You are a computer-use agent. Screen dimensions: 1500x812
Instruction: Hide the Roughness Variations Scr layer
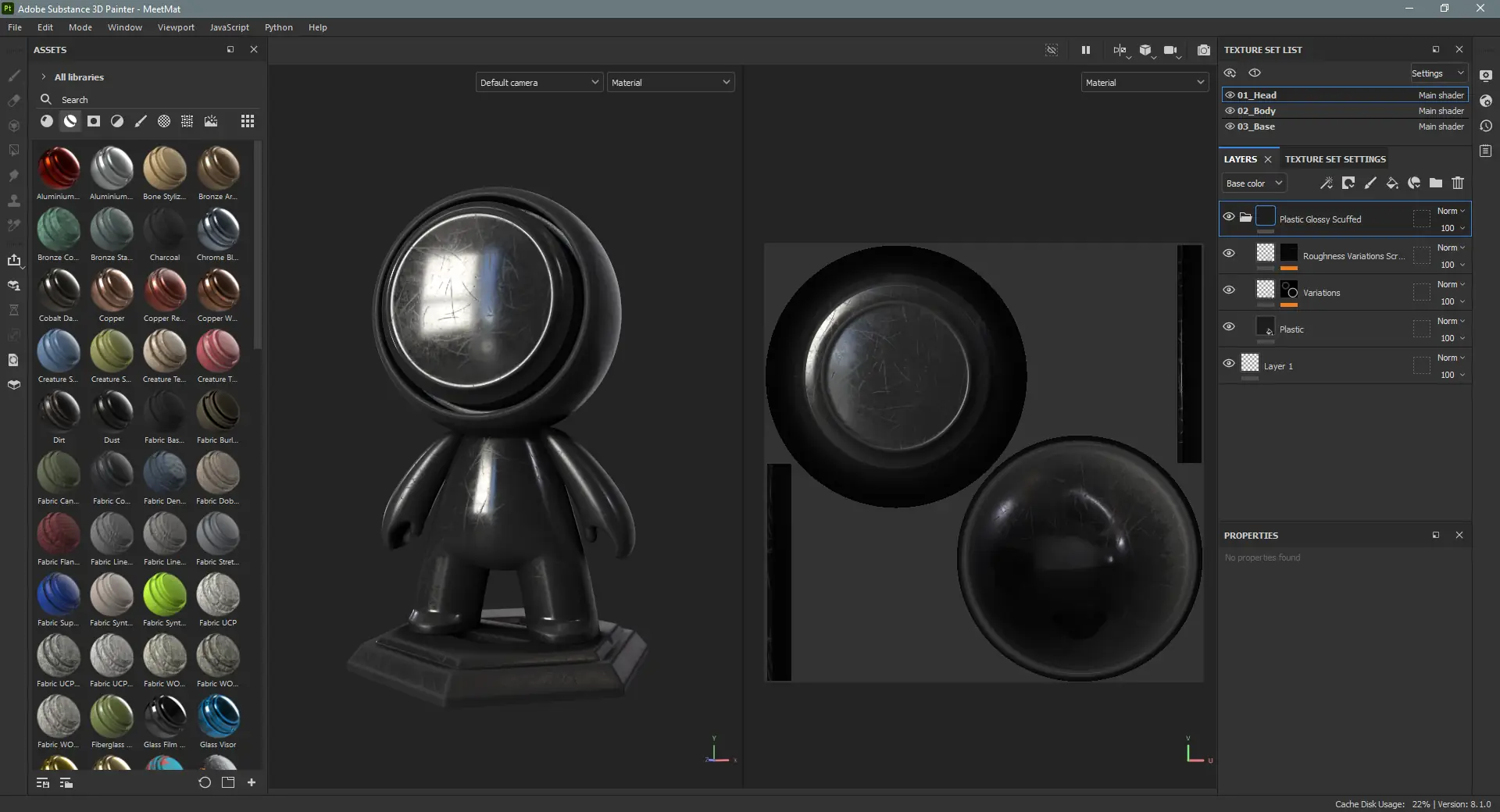(1229, 253)
